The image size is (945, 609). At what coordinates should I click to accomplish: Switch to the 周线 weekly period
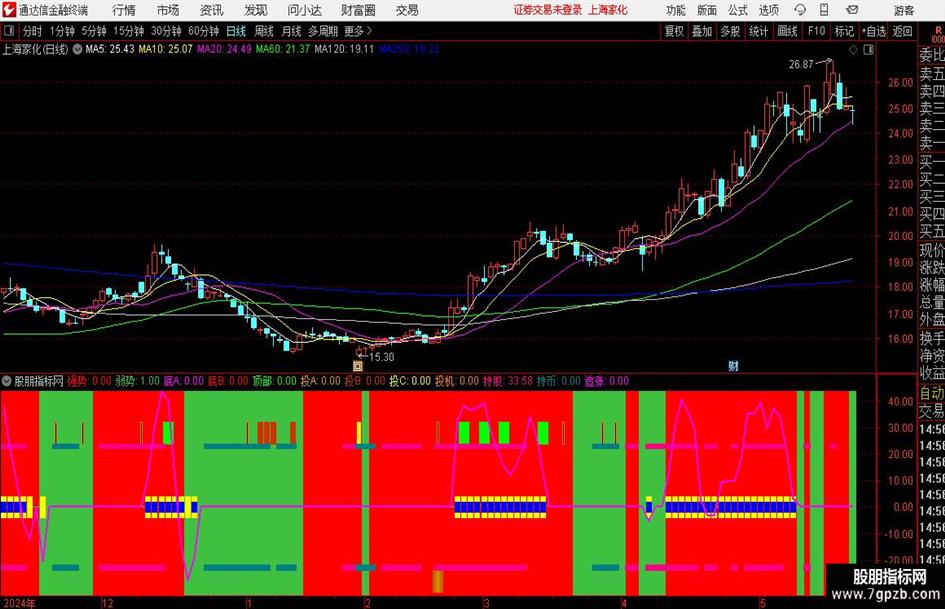[263, 31]
